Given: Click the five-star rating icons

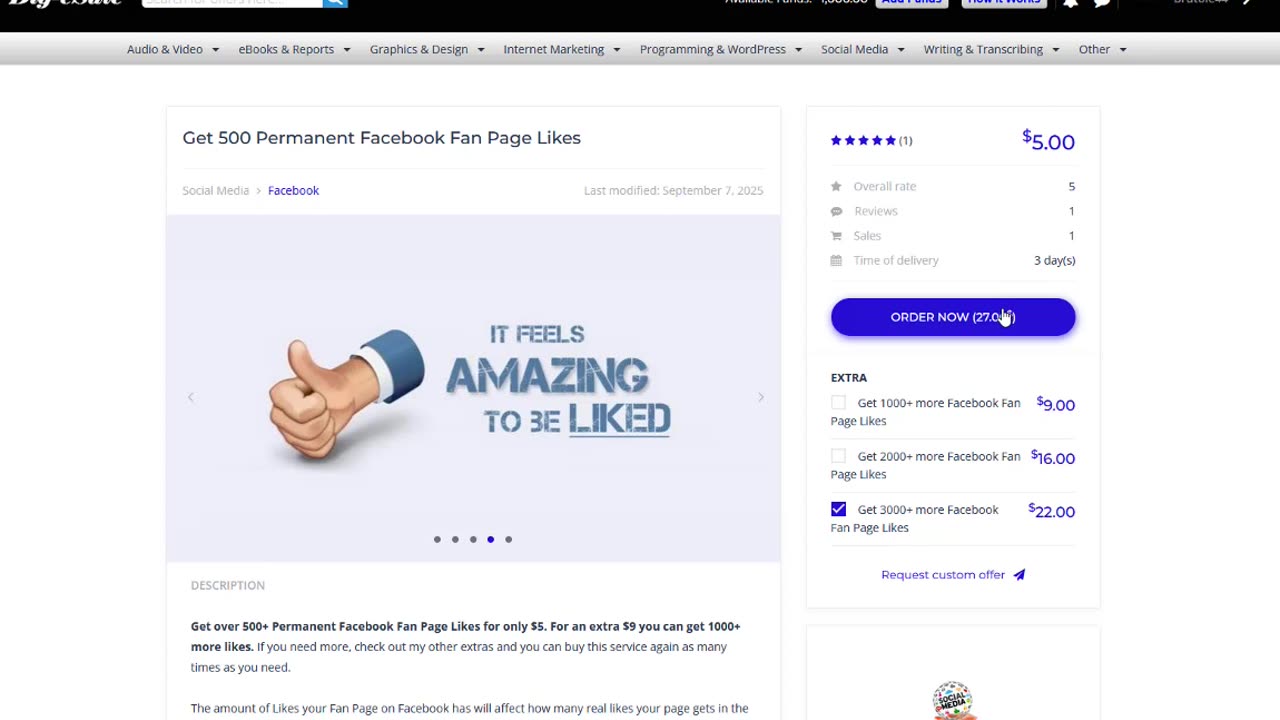Looking at the screenshot, I should (x=863, y=141).
